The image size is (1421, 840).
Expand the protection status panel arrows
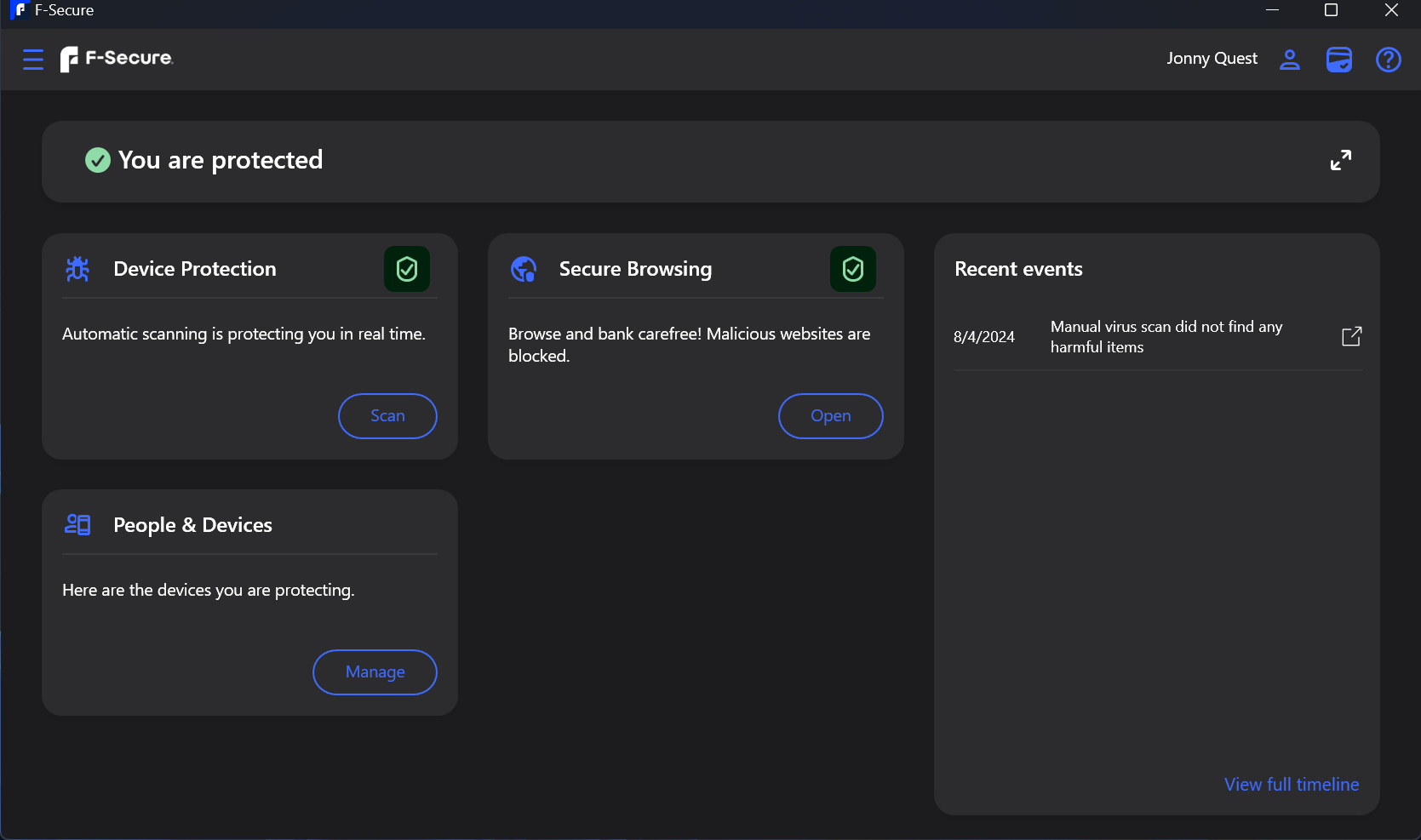1341,160
